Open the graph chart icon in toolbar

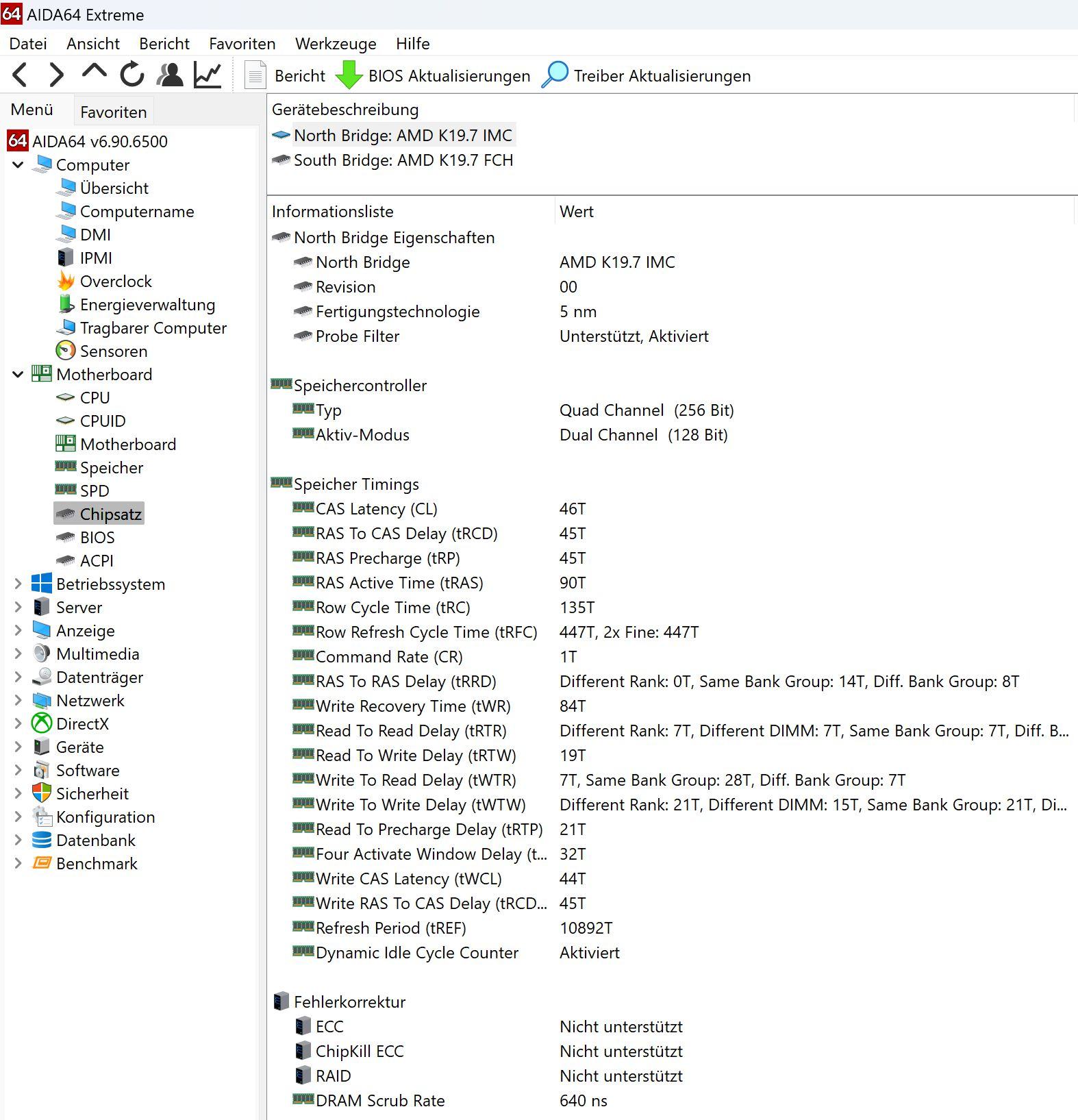pos(208,75)
